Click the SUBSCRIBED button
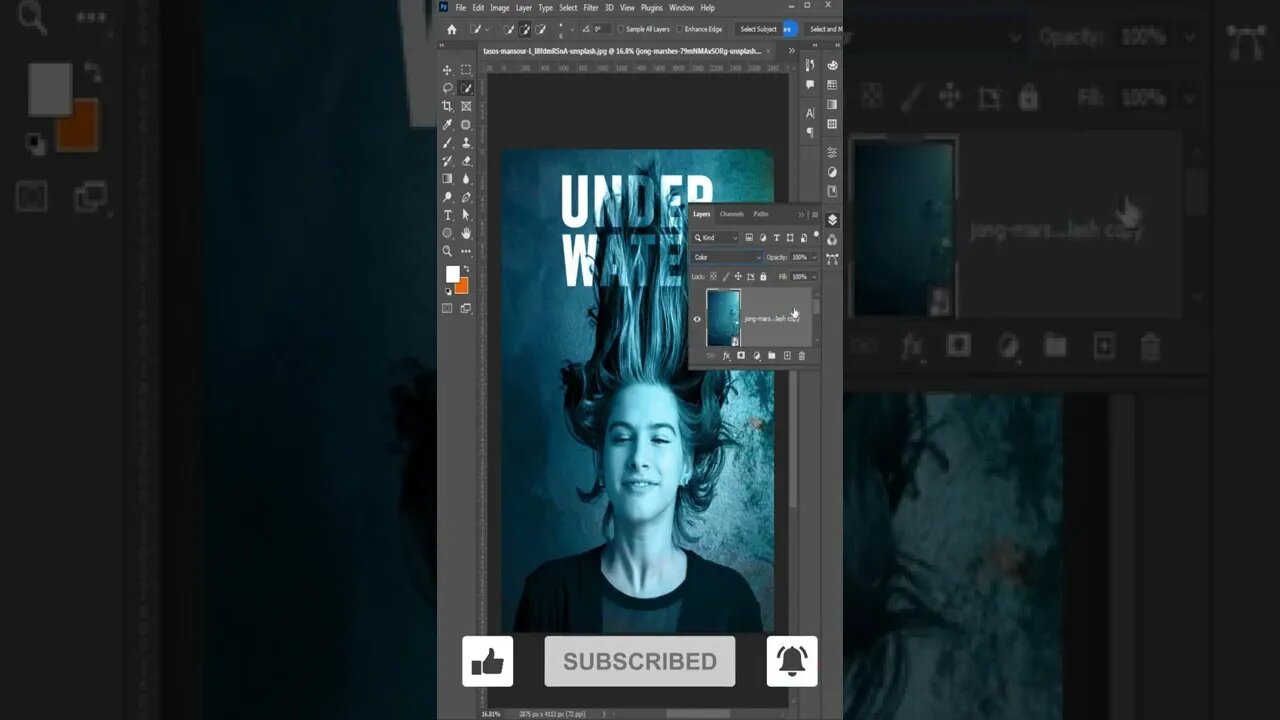The image size is (1280, 720). click(x=640, y=661)
